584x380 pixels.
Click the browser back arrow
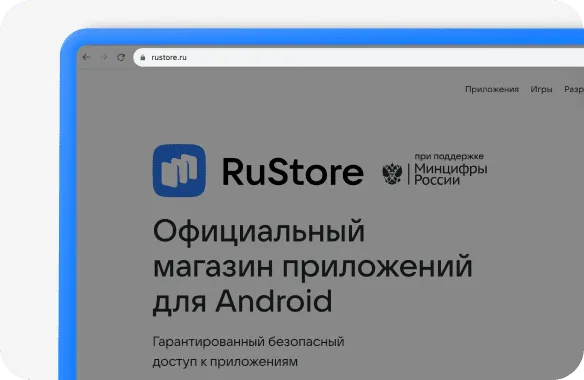pyautogui.click(x=86, y=57)
